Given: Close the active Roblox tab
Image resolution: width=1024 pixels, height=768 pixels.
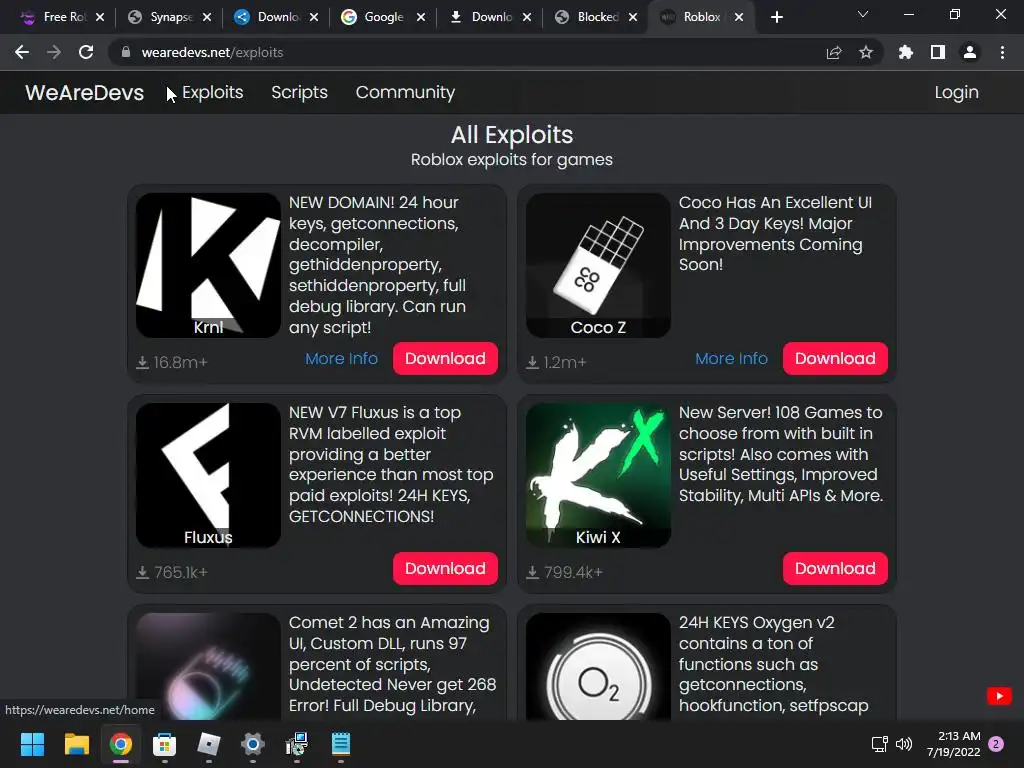Looking at the screenshot, I should [x=739, y=17].
